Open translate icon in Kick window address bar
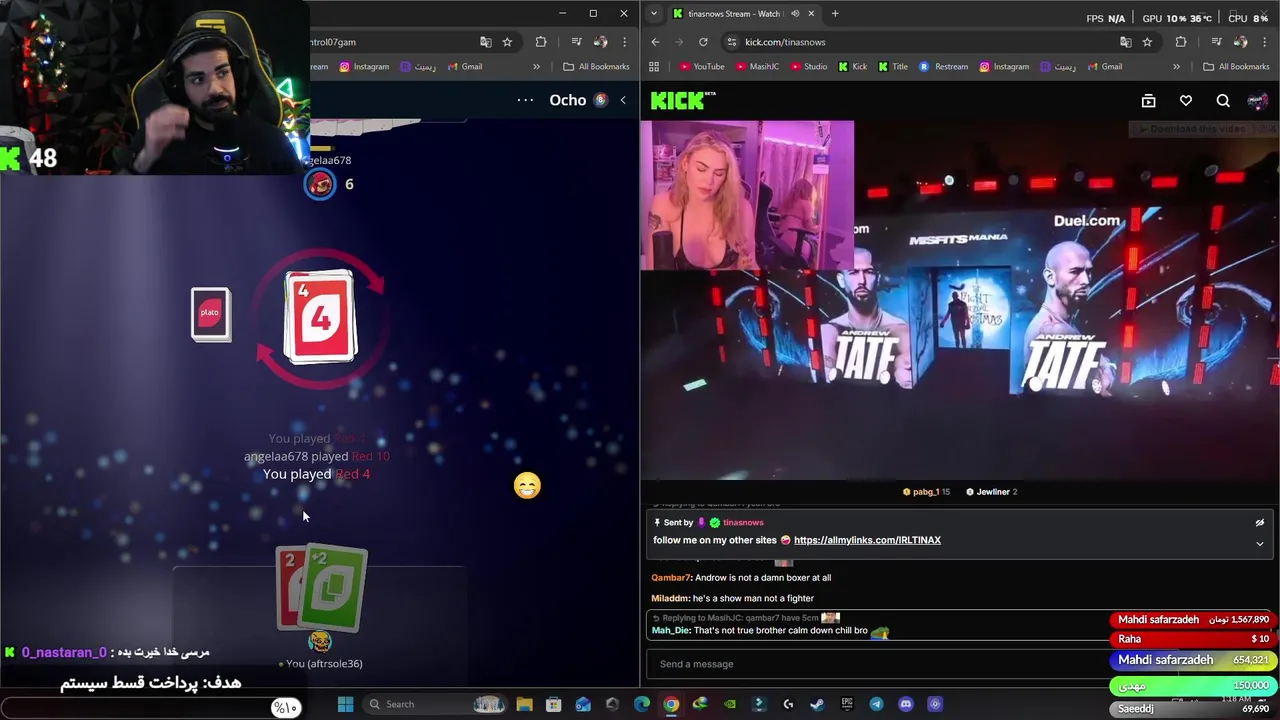 (x=1125, y=42)
